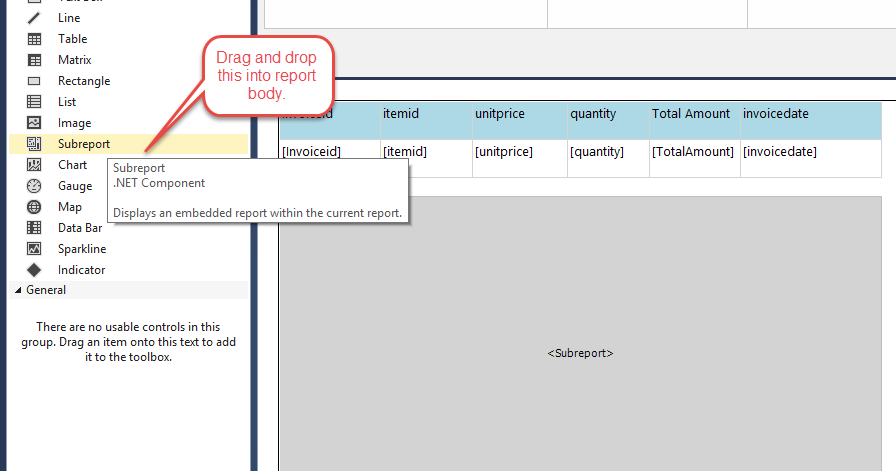The image size is (896, 471).
Task: Select the List tool icon
Action: [34, 102]
